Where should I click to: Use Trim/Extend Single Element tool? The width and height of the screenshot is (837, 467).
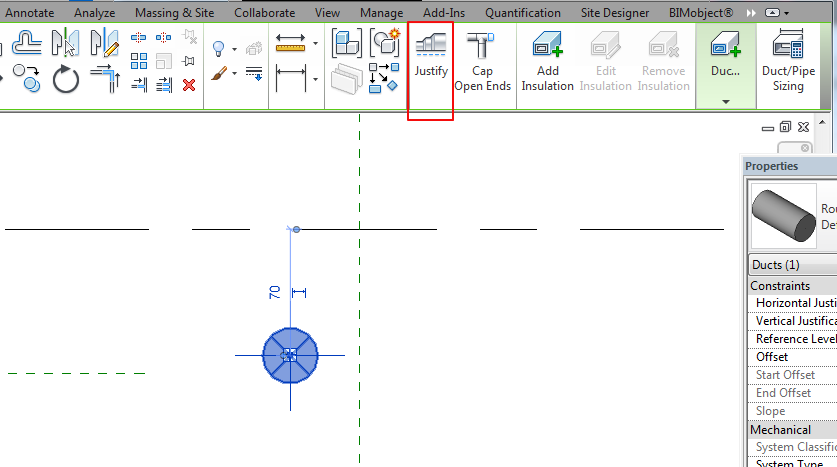click(x=139, y=84)
